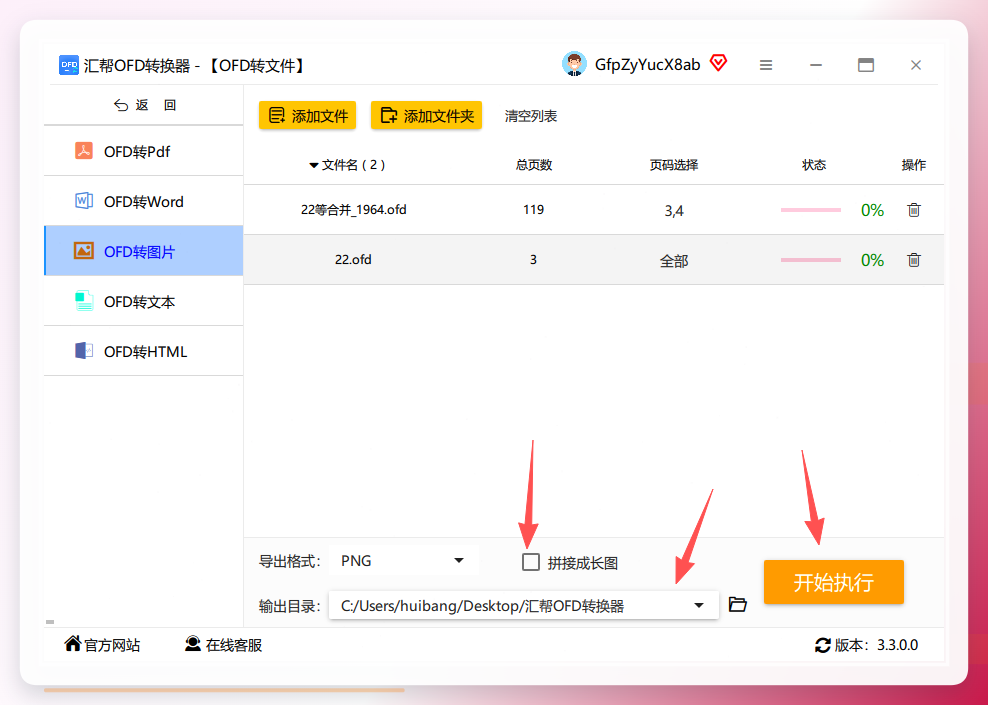The width and height of the screenshot is (988, 705).
Task: Open the hamburger menu in title bar
Action: click(766, 65)
